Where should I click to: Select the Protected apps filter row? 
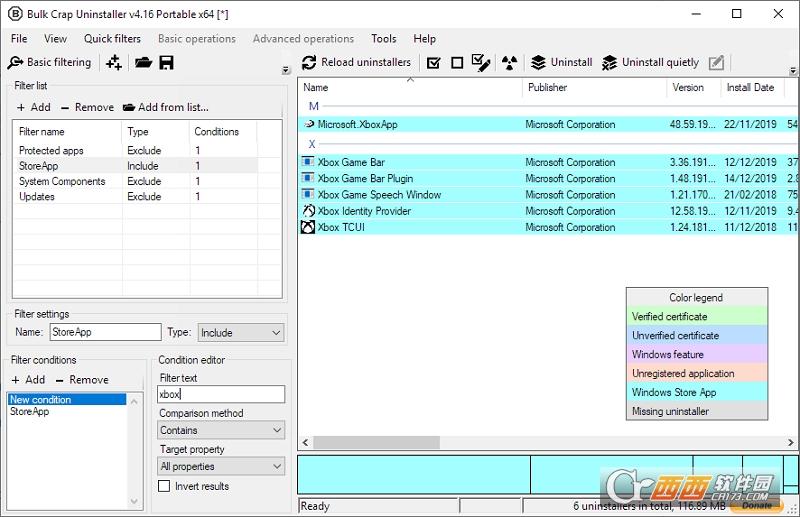tap(137, 150)
